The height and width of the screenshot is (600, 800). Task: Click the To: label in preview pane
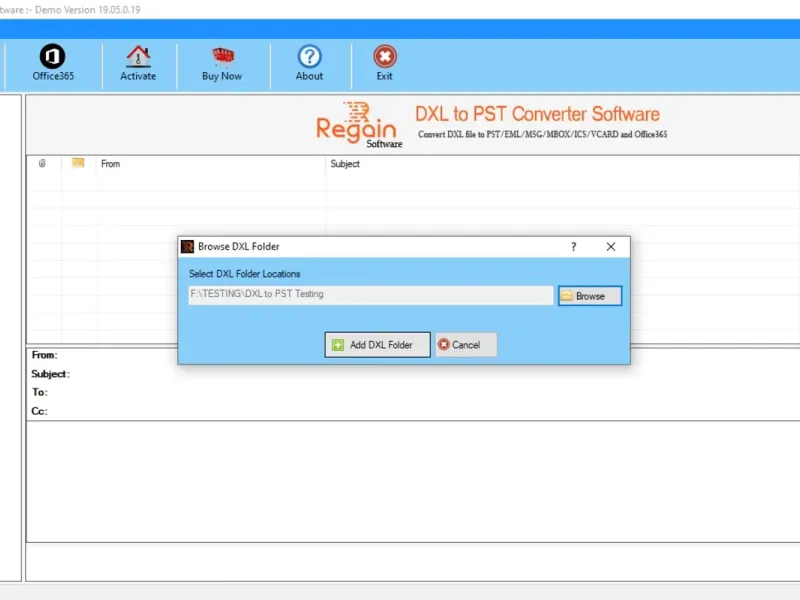pyautogui.click(x=40, y=392)
